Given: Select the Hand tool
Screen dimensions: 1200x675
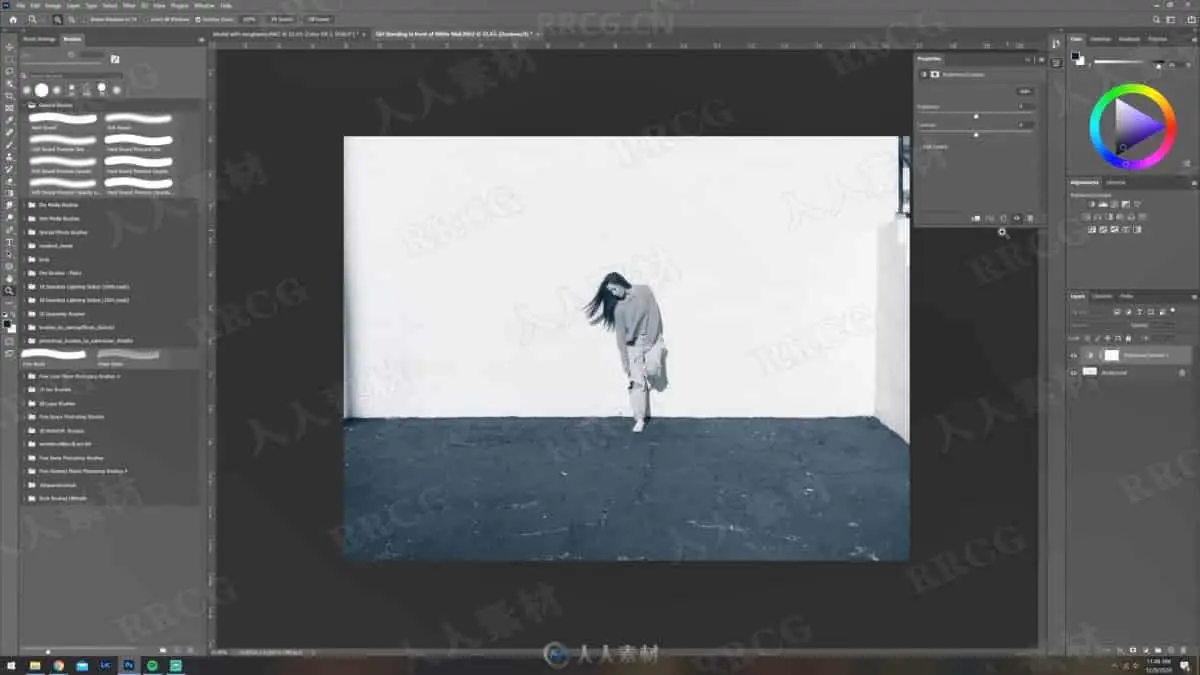Looking at the screenshot, I should click(x=10, y=278).
